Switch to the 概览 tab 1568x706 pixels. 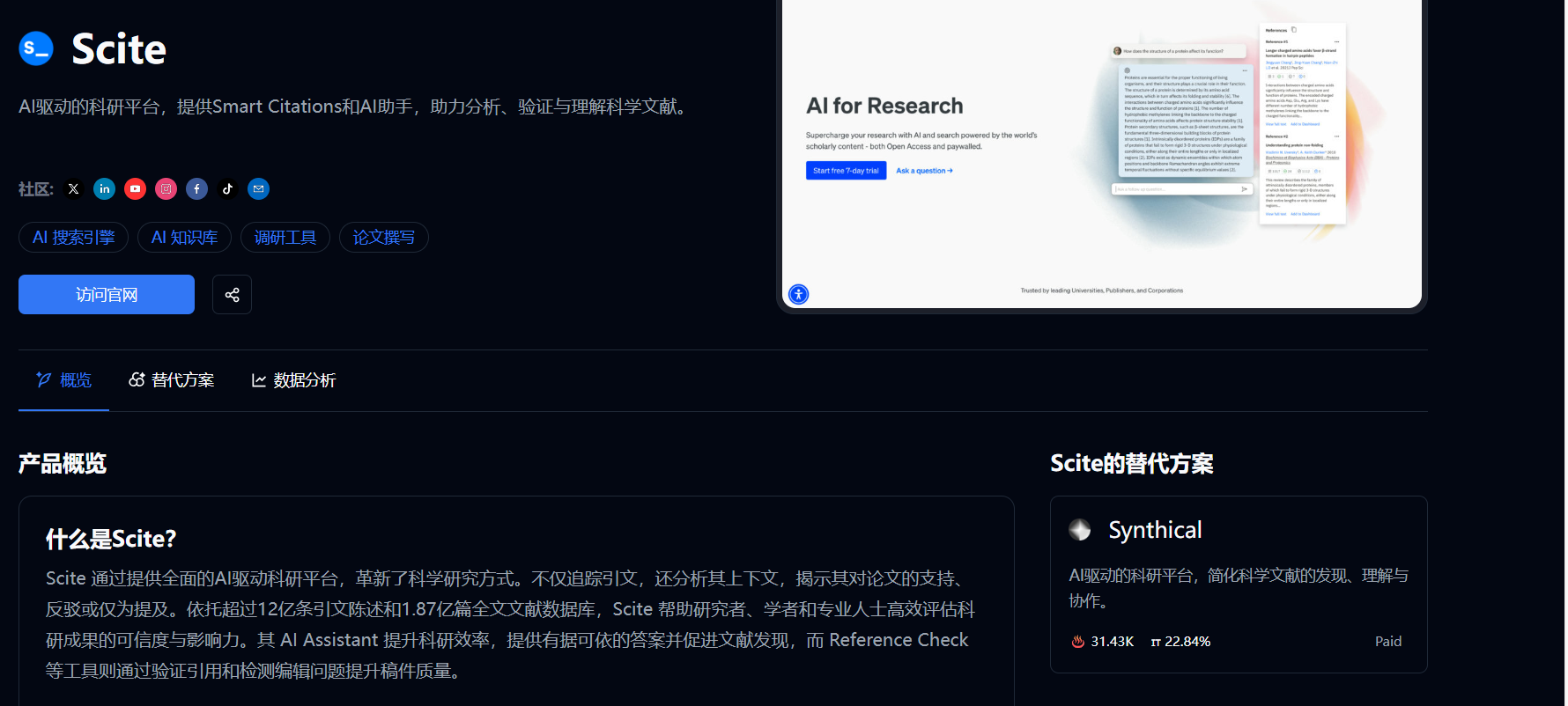coord(63,380)
